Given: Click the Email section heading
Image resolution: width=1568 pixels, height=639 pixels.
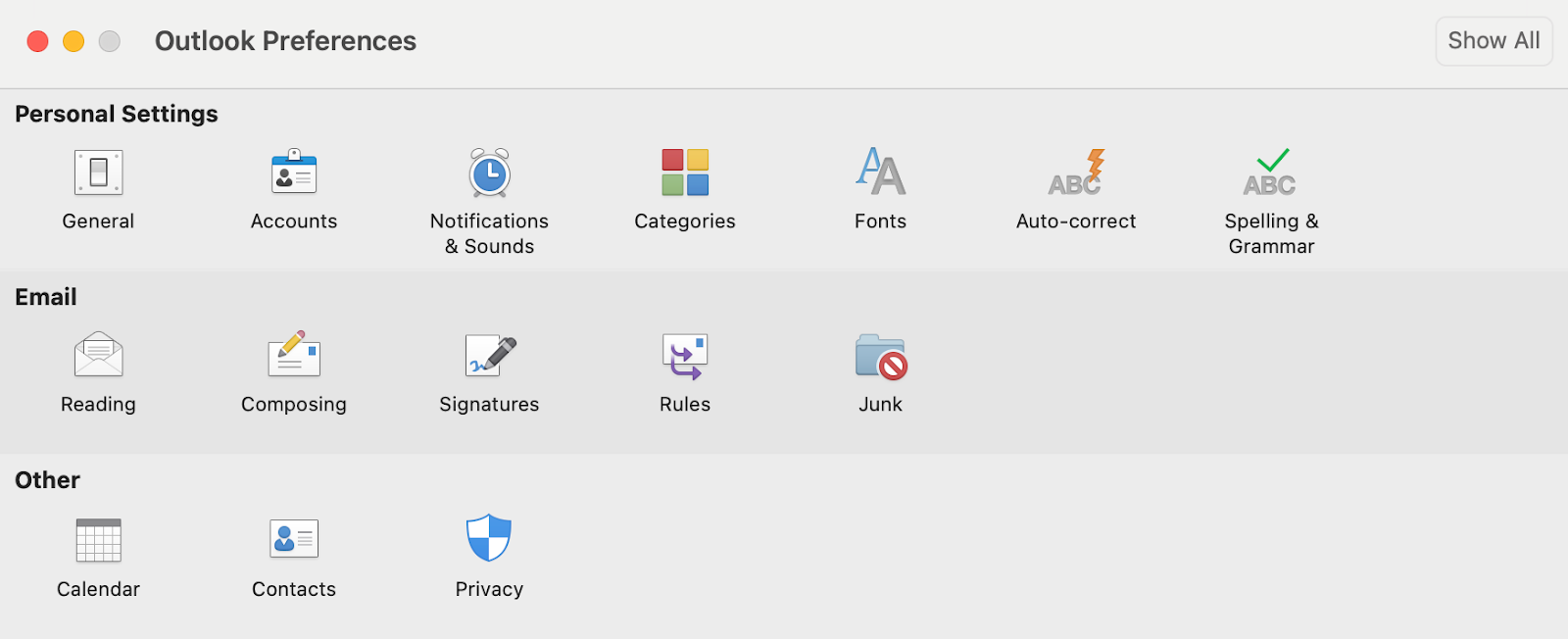Looking at the screenshot, I should click(46, 297).
